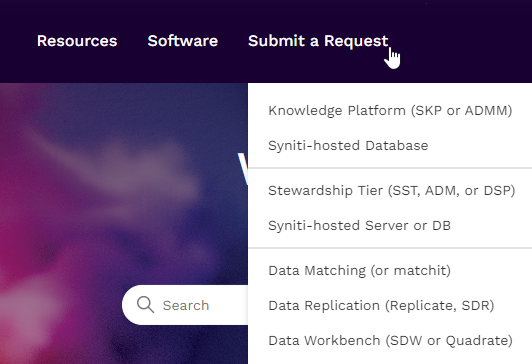
Task: Select Data Workbench (SDW or Quadrate)
Action: pos(390,341)
